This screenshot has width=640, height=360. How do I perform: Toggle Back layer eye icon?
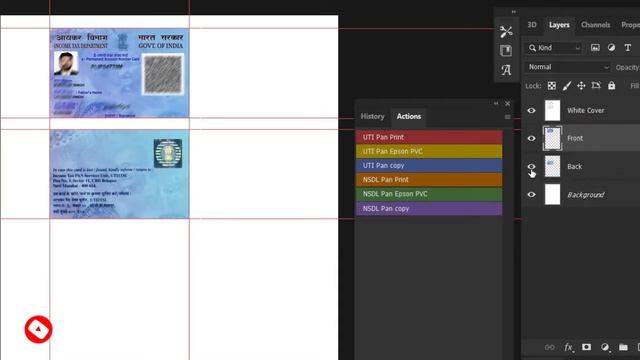click(x=531, y=167)
